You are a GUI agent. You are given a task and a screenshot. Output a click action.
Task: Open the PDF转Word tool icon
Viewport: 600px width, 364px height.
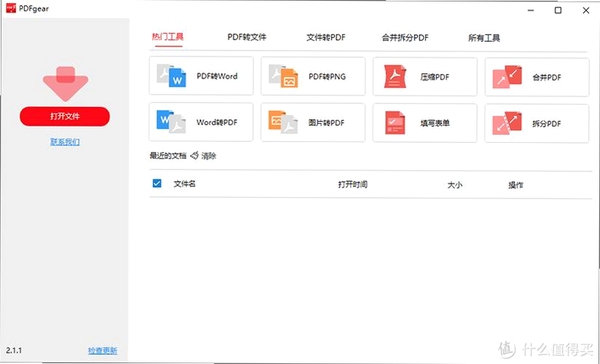(171, 76)
